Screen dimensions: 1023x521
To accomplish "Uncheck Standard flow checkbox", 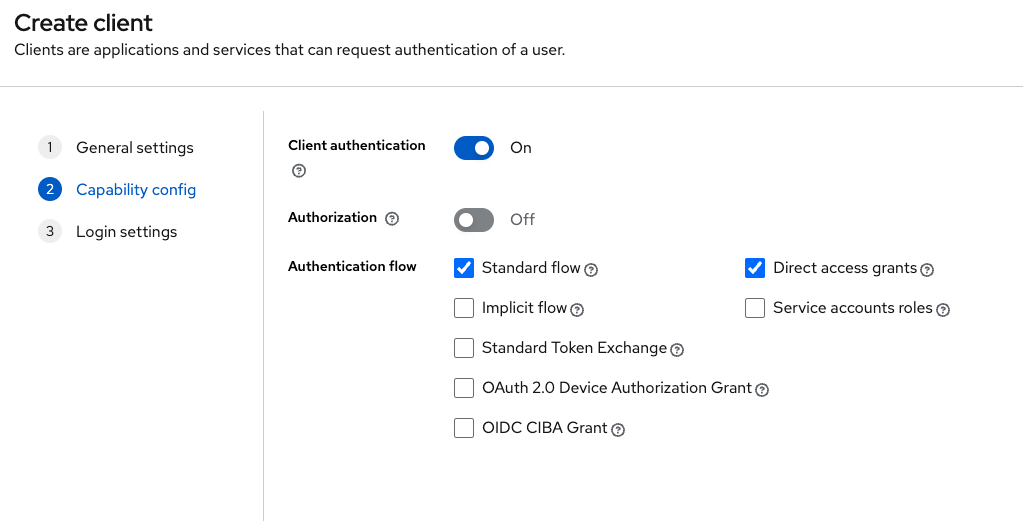I will [x=464, y=268].
